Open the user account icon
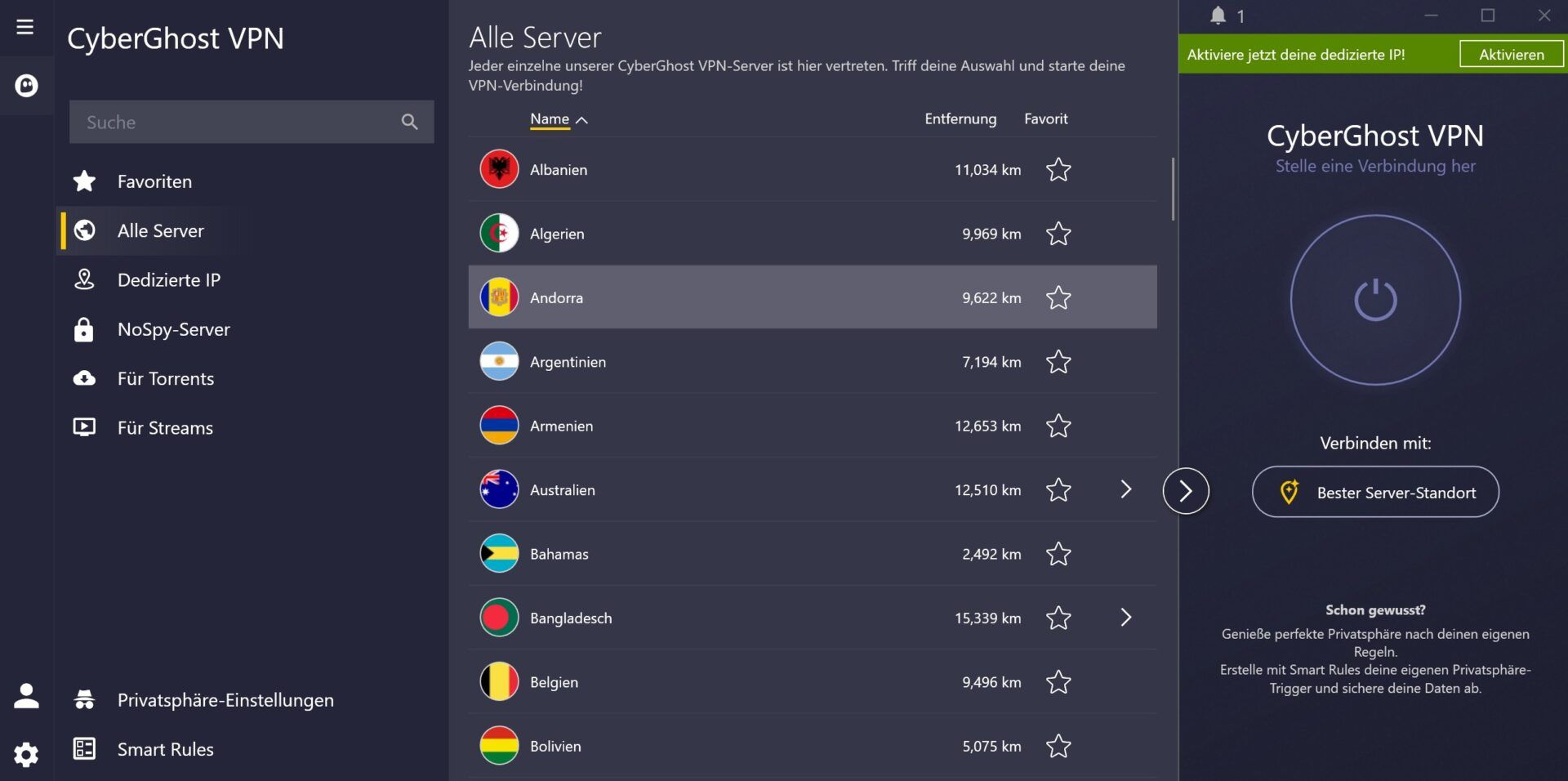 [26, 695]
